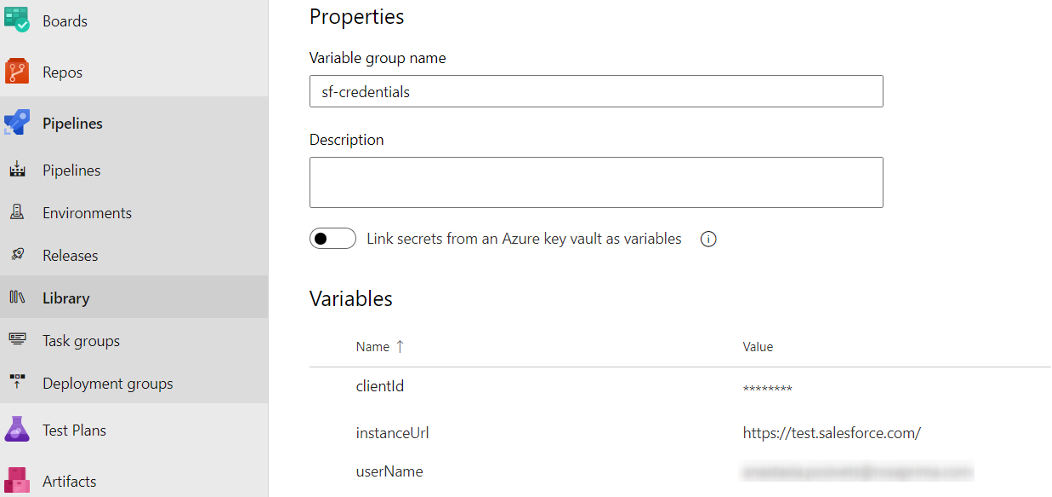
Task: Open the Task groups icon
Action: coord(17,340)
